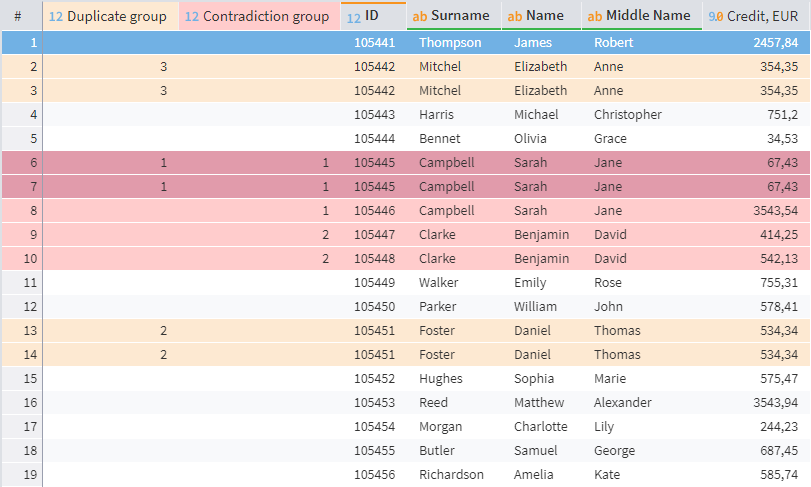Select the Richardson surname cell
The height and width of the screenshot is (487, 811).
[451, 474]
